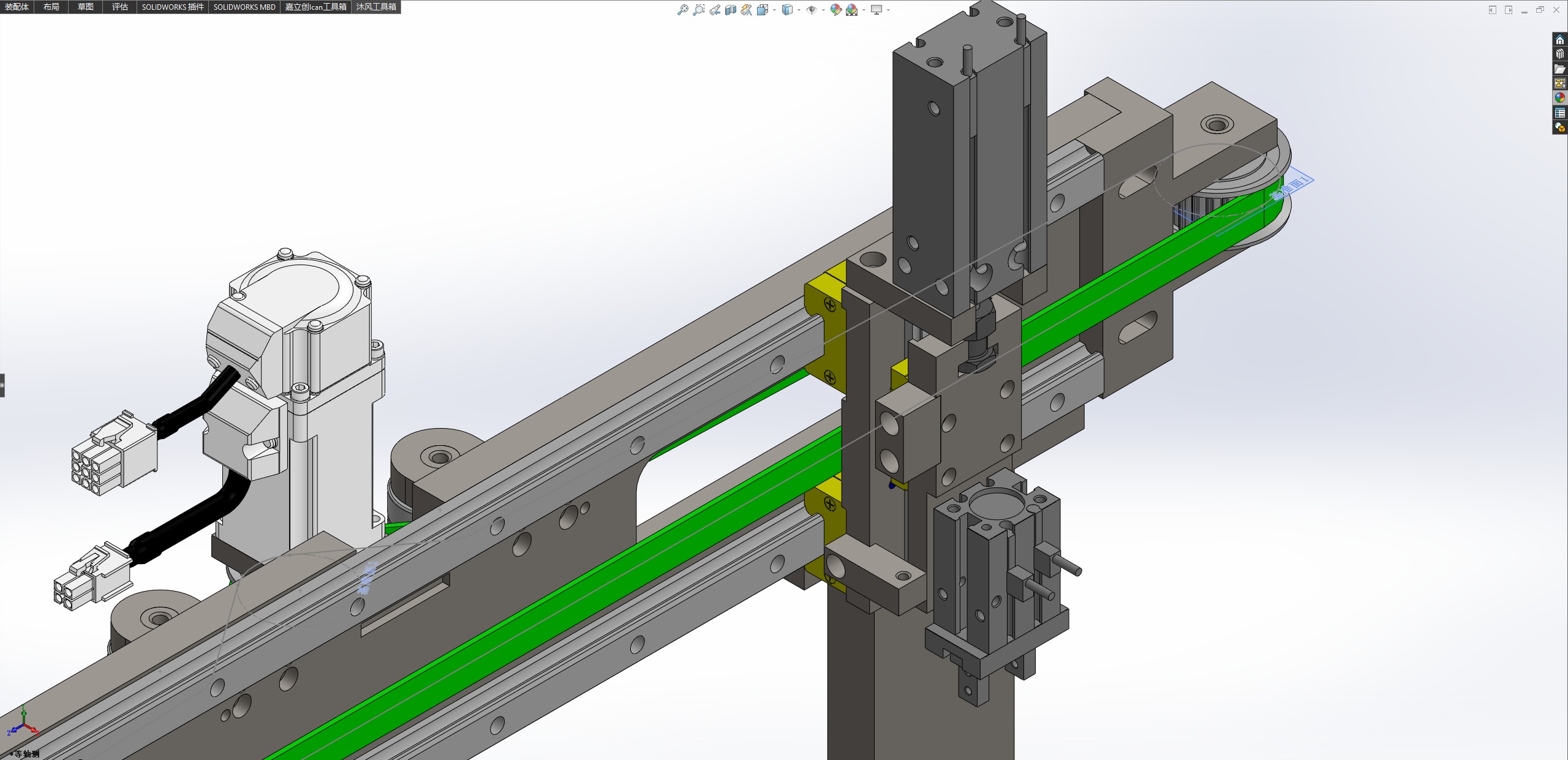
Task: Toggle the Hide/Show Items eye icon
Action: pos(812,10)
